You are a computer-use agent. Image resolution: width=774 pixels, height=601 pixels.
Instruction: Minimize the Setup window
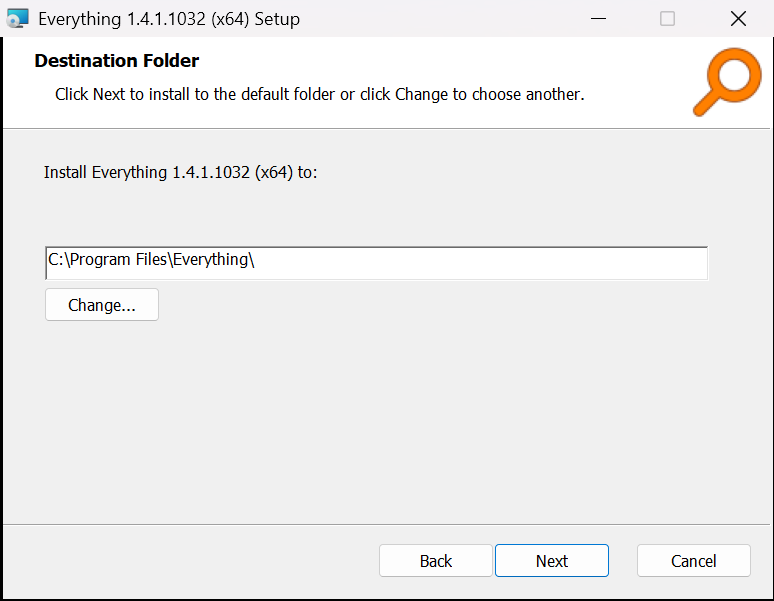click(x=598, y=19)
